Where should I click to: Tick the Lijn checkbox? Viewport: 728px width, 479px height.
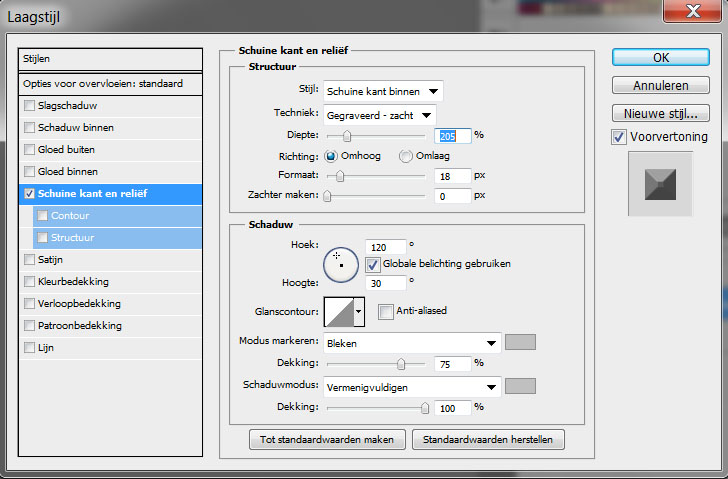click(x=29, y=348)
